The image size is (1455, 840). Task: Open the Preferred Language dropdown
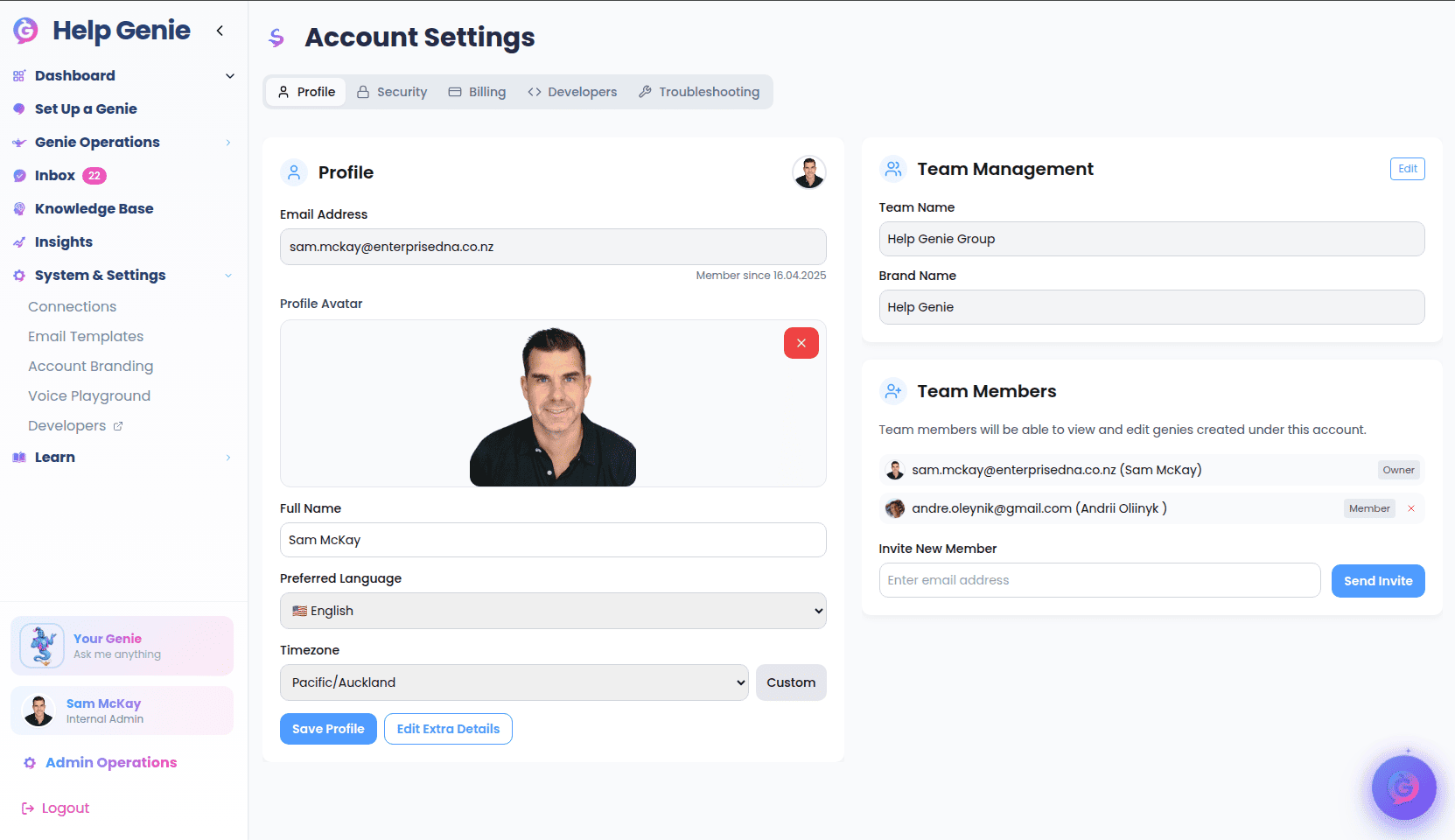click(x=553, y=611)
